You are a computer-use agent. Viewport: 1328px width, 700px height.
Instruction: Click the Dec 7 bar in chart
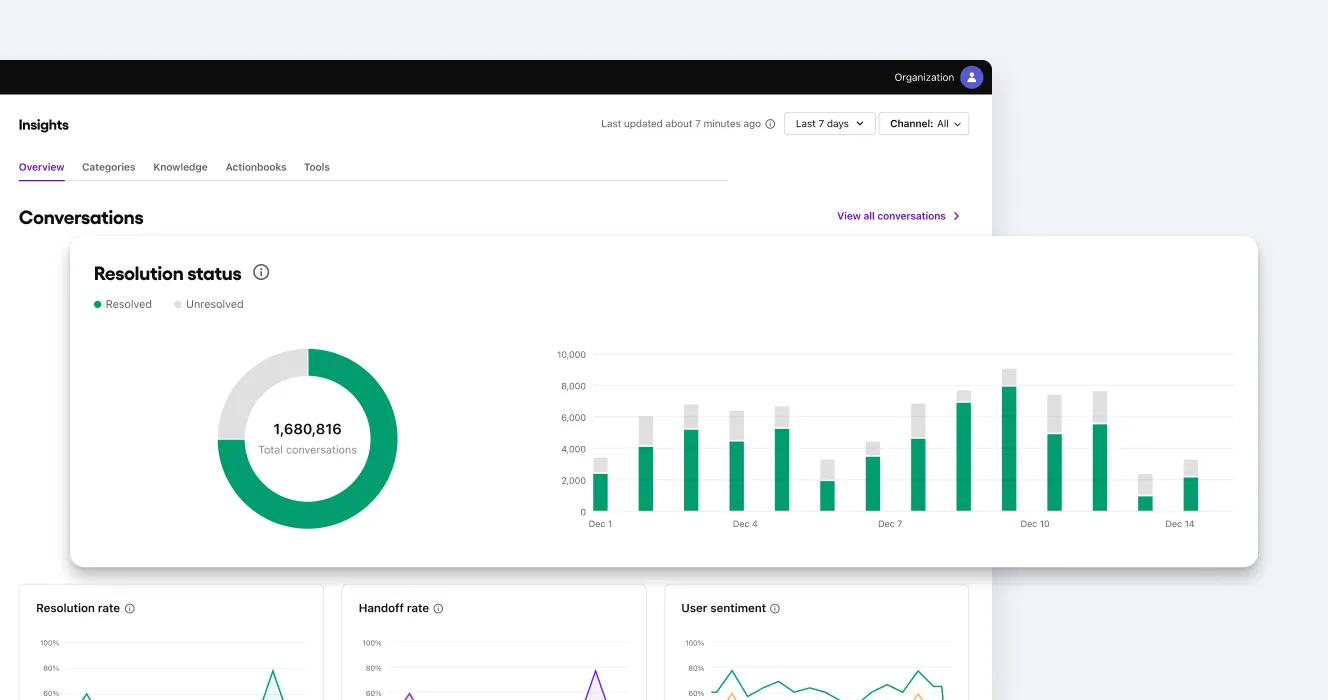pyautogui.click(x=873, y=477)
